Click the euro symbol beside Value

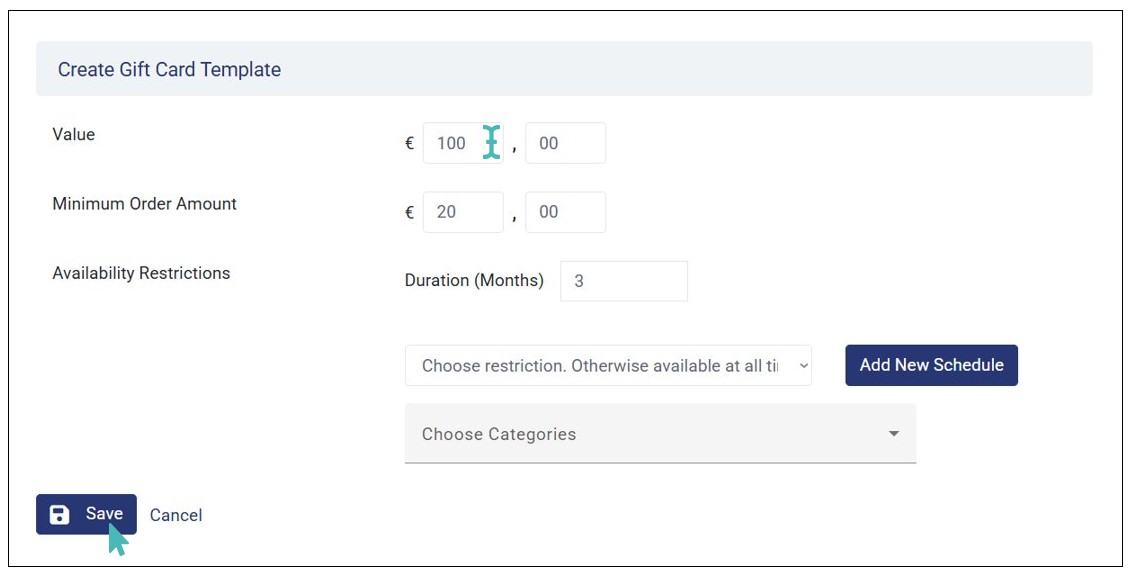coord(410,143)
